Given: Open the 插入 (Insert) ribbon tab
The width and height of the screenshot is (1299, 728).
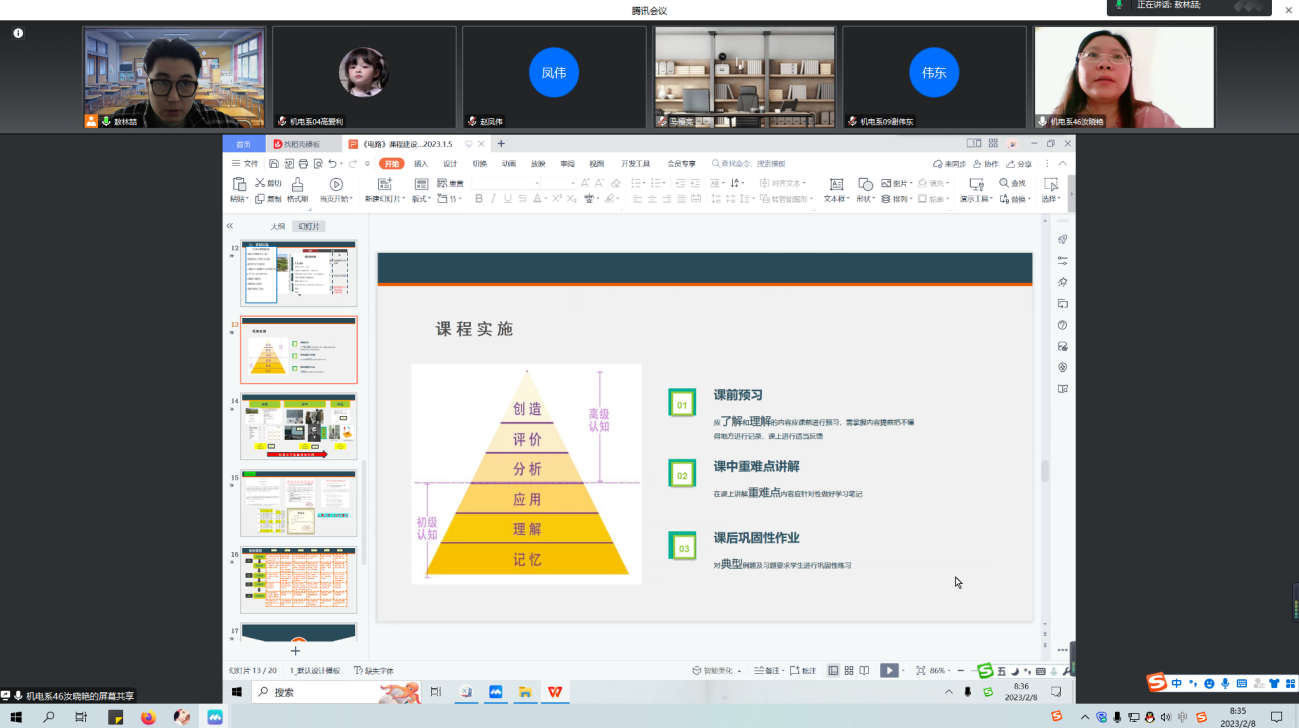Looking at the screenshot, I should click(x=421, y=164).
